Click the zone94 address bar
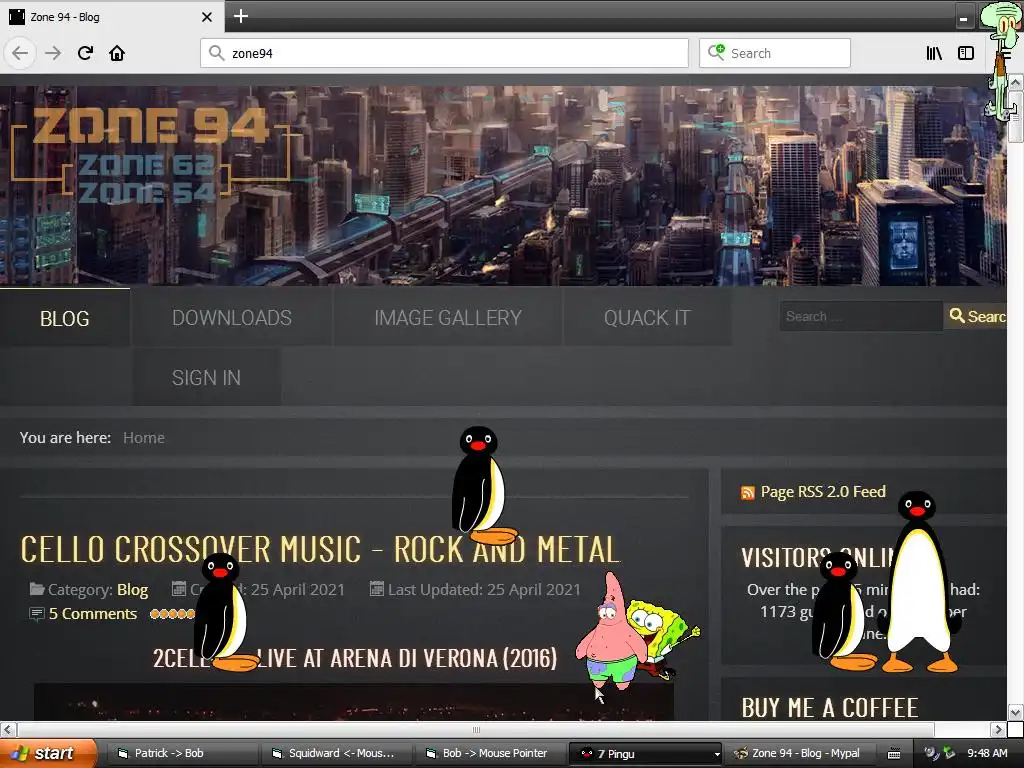1024x768 pixels. point(444,53)
